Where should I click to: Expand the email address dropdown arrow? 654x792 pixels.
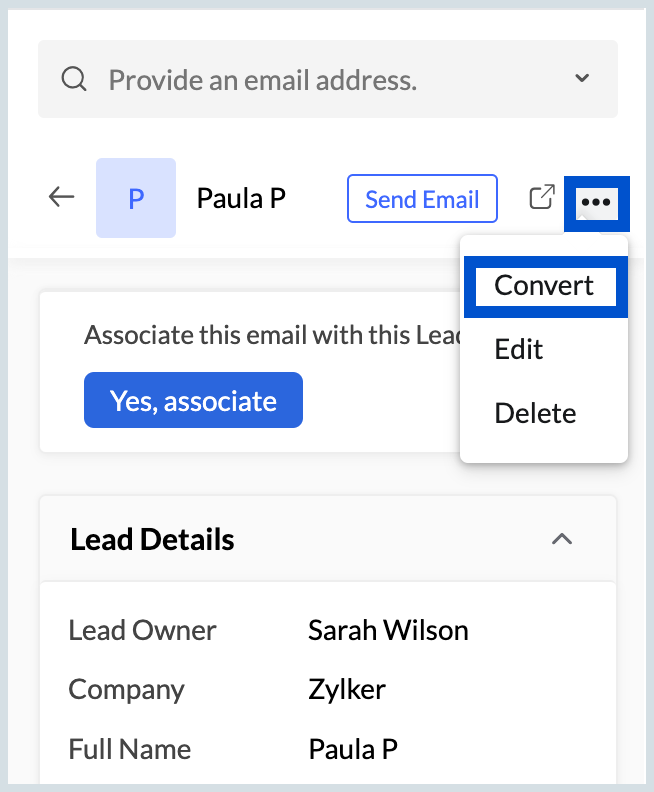pyautogui.click(x=582, y=78)
